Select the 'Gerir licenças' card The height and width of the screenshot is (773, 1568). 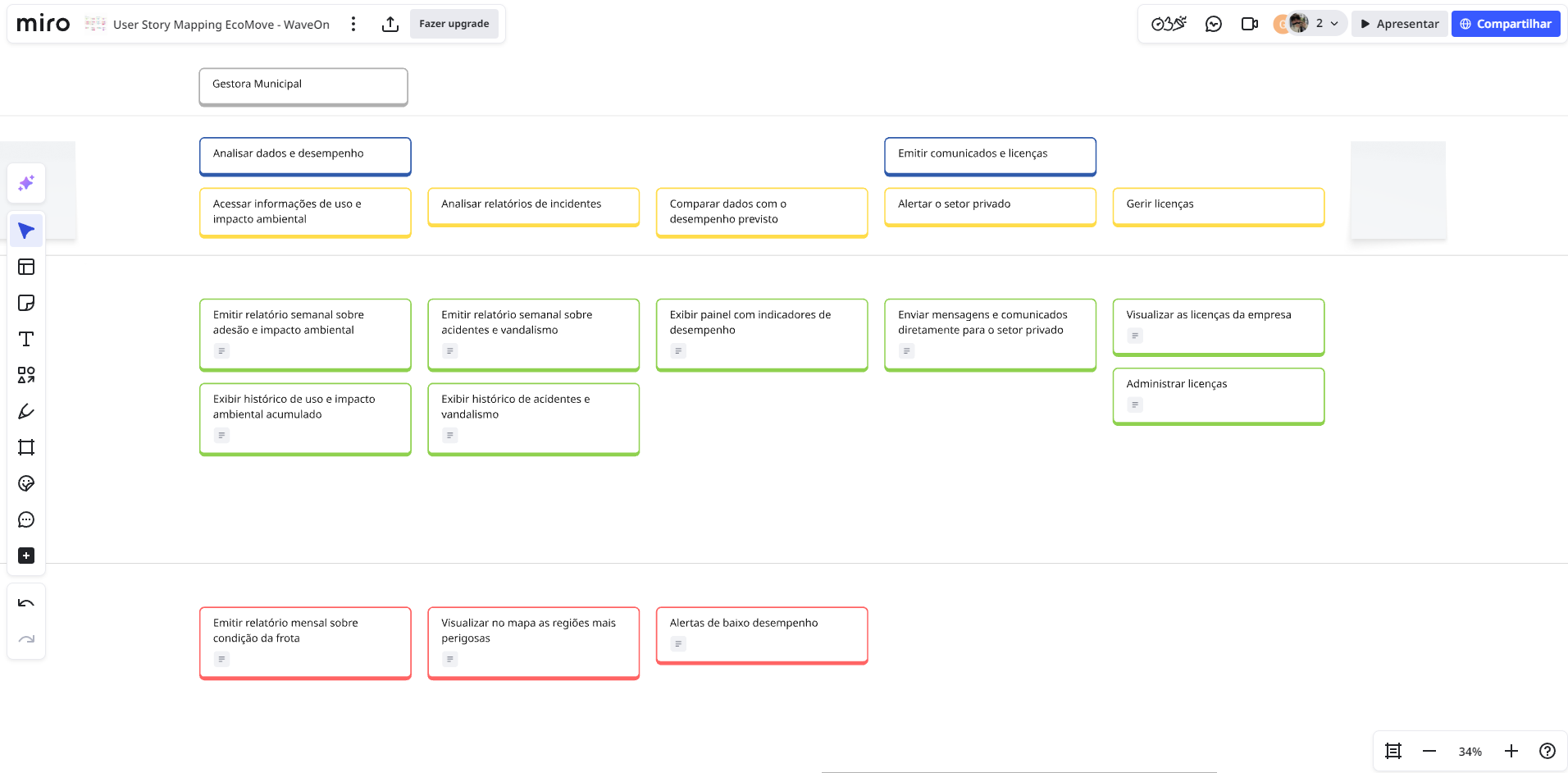pos(1218,205)
